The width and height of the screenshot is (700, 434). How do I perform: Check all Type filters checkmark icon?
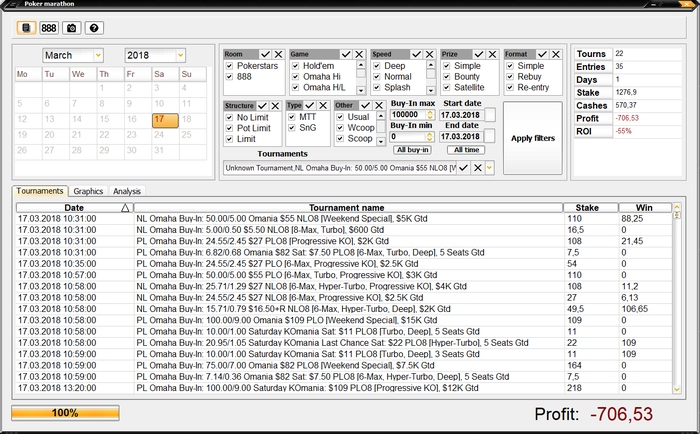tap(310, 105)
